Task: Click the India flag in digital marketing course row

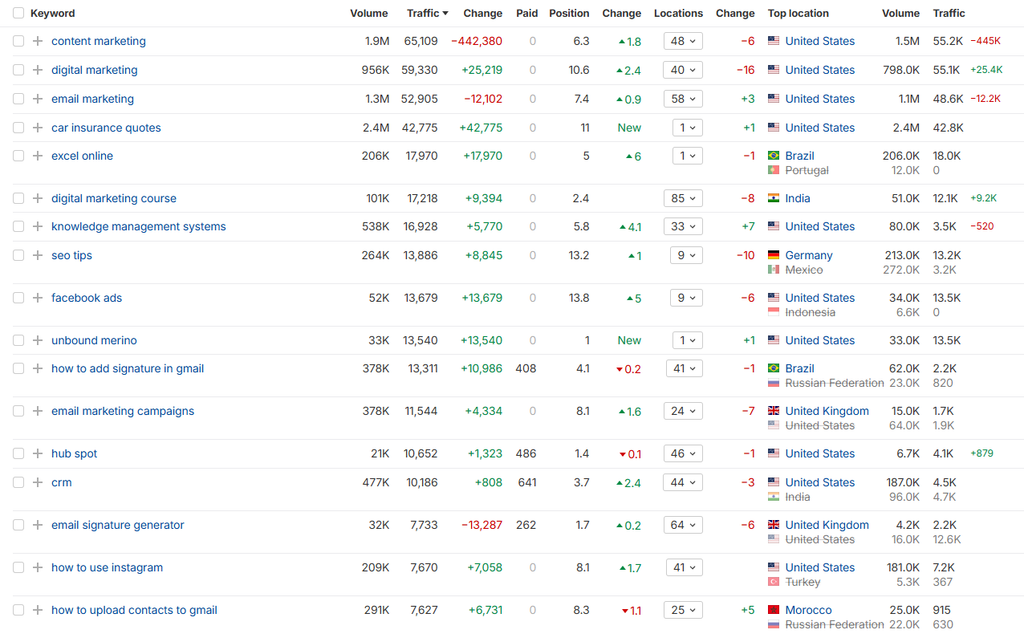Action: (x=773, y=198)
